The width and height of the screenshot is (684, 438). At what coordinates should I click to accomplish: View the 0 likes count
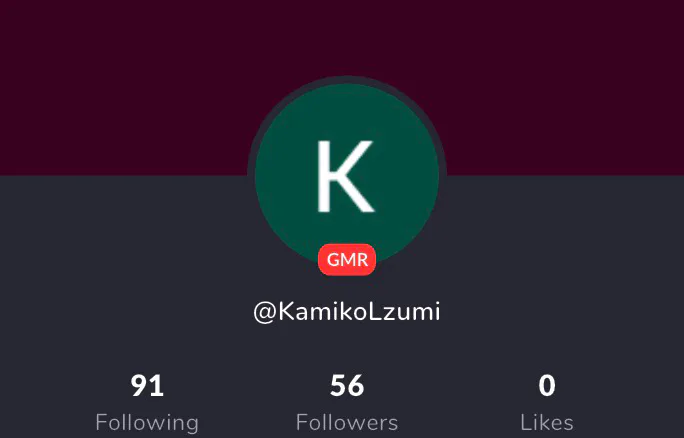click(x=547, y=386)
